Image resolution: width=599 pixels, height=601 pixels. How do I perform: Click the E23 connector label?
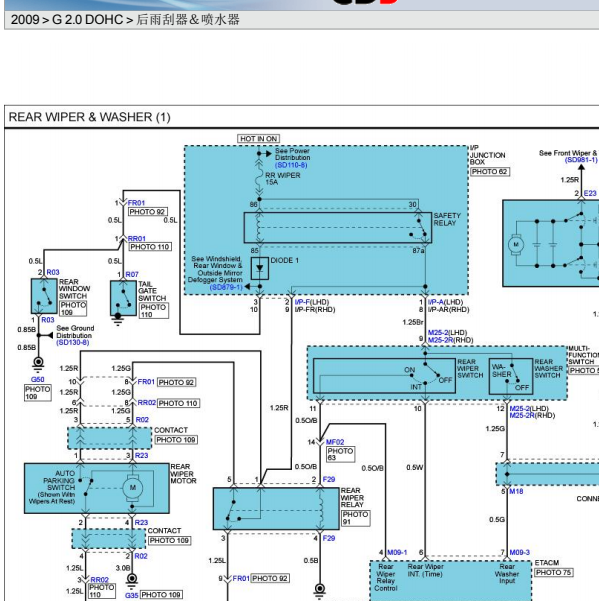pos(590,193)
